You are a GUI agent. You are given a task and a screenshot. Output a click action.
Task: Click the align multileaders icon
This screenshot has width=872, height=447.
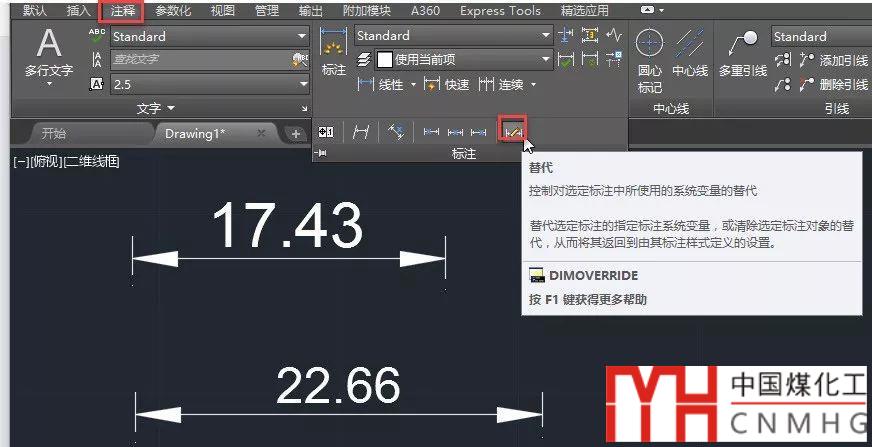coord(783,60)
